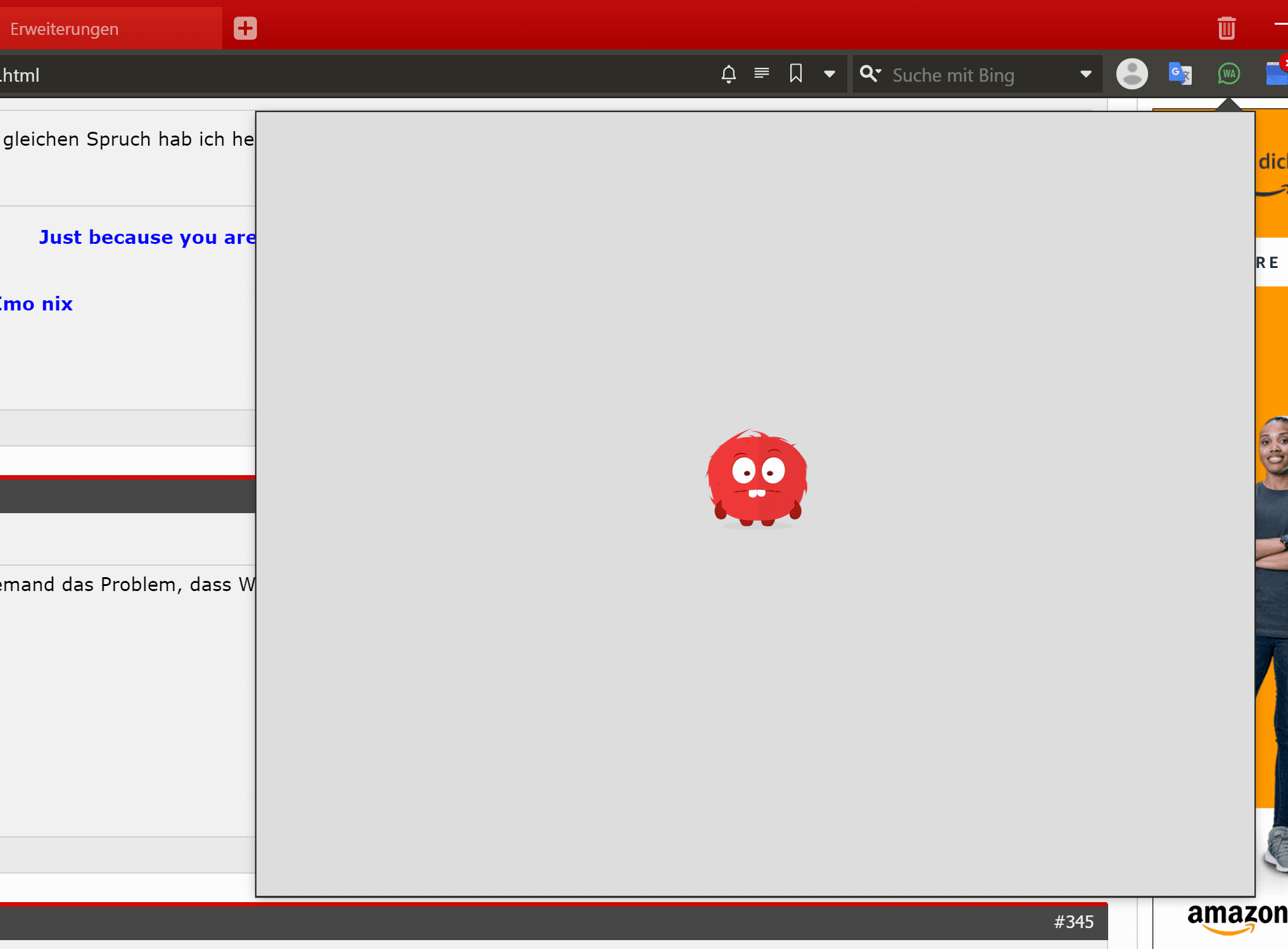
Task: Open the Just because you are link
Action: [x=147, y=237]
